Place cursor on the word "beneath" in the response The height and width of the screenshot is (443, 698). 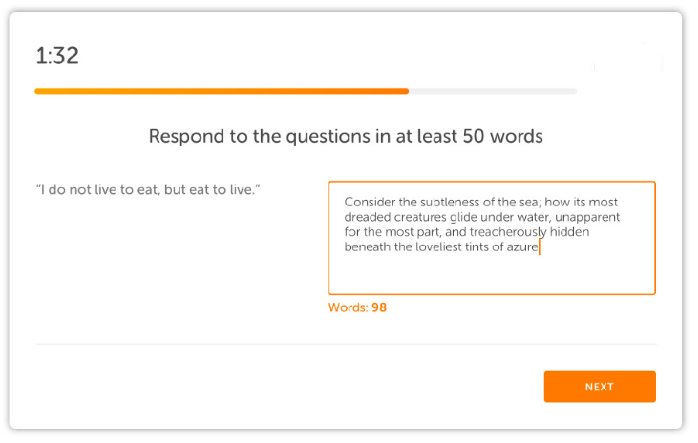click(367, 247)
